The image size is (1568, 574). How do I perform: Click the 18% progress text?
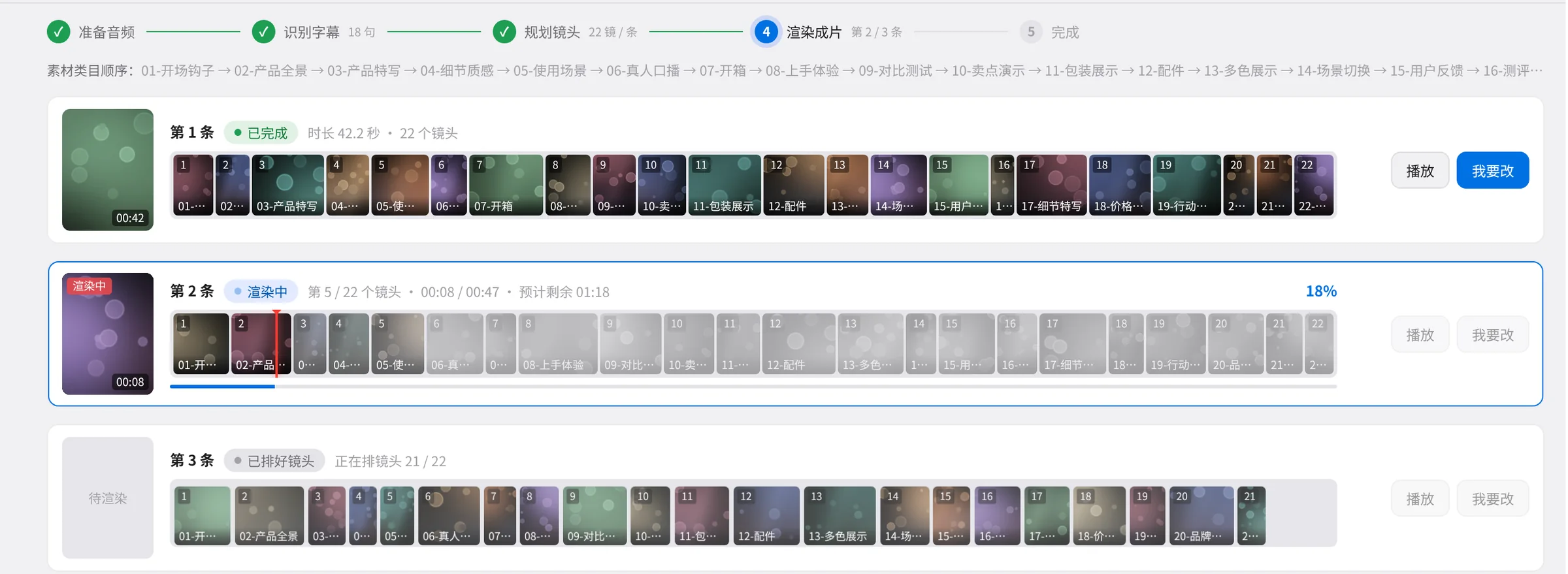(x=1321, y=291)
